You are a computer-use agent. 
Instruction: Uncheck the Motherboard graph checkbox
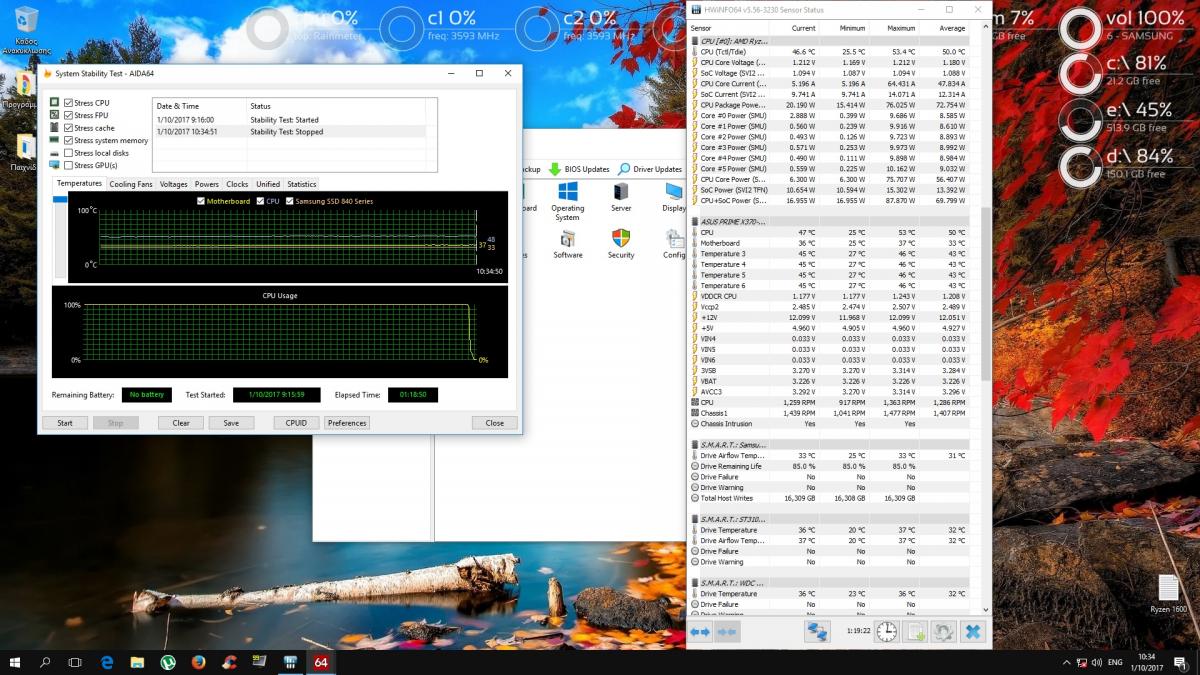click(x=201, y=201)
